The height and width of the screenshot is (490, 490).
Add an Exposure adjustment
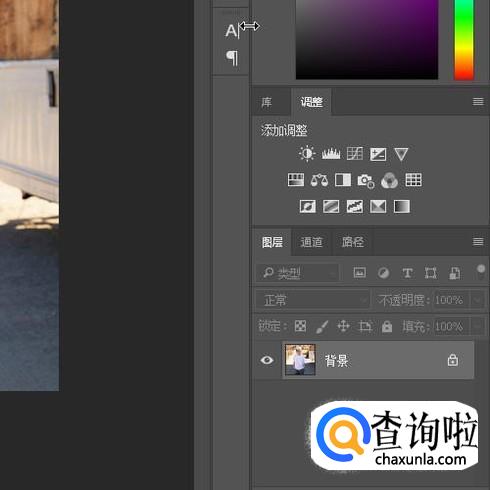click(378, 154)
